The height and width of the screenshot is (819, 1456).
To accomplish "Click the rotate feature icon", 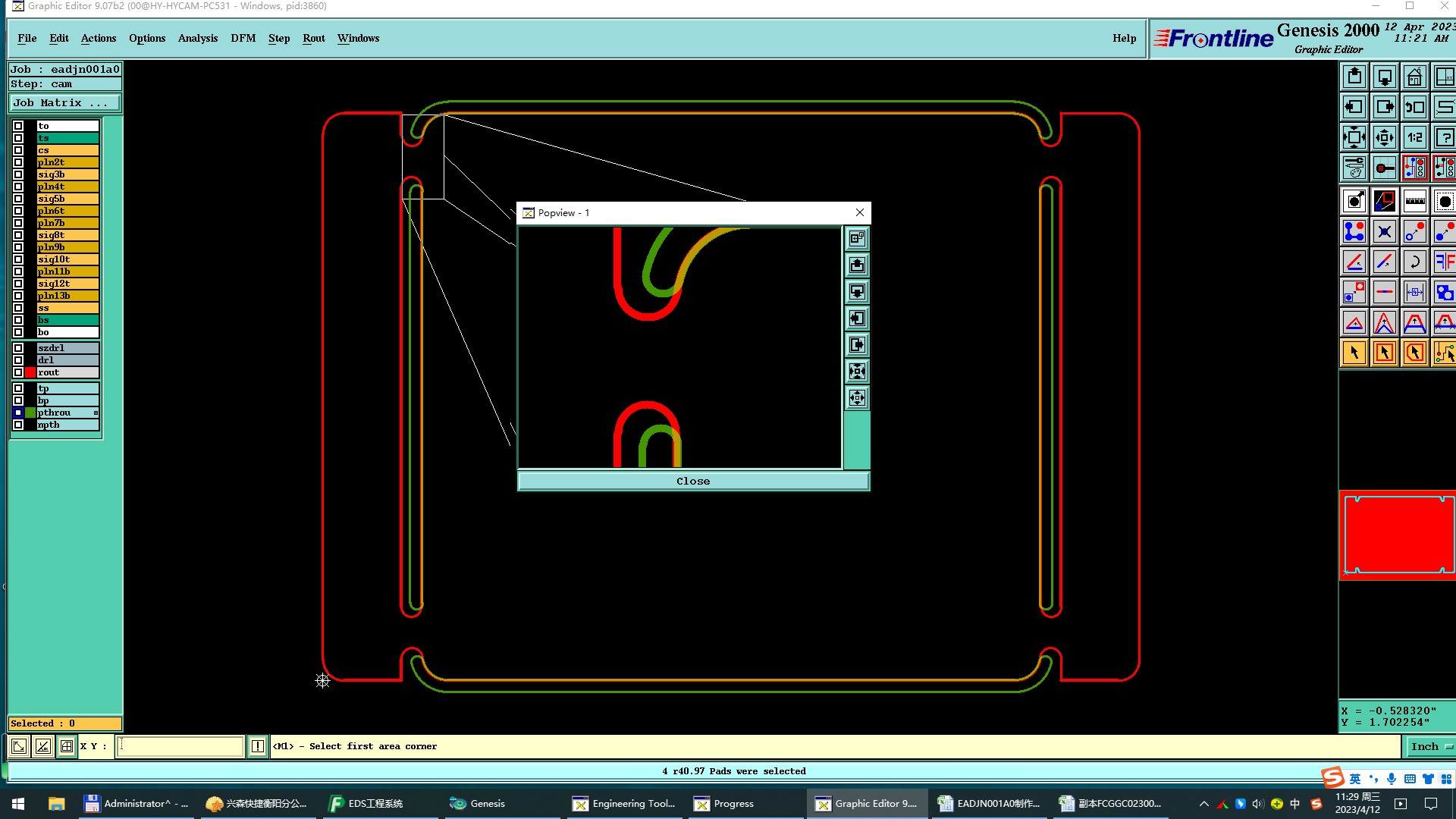I will click(x=1414, y=262).
